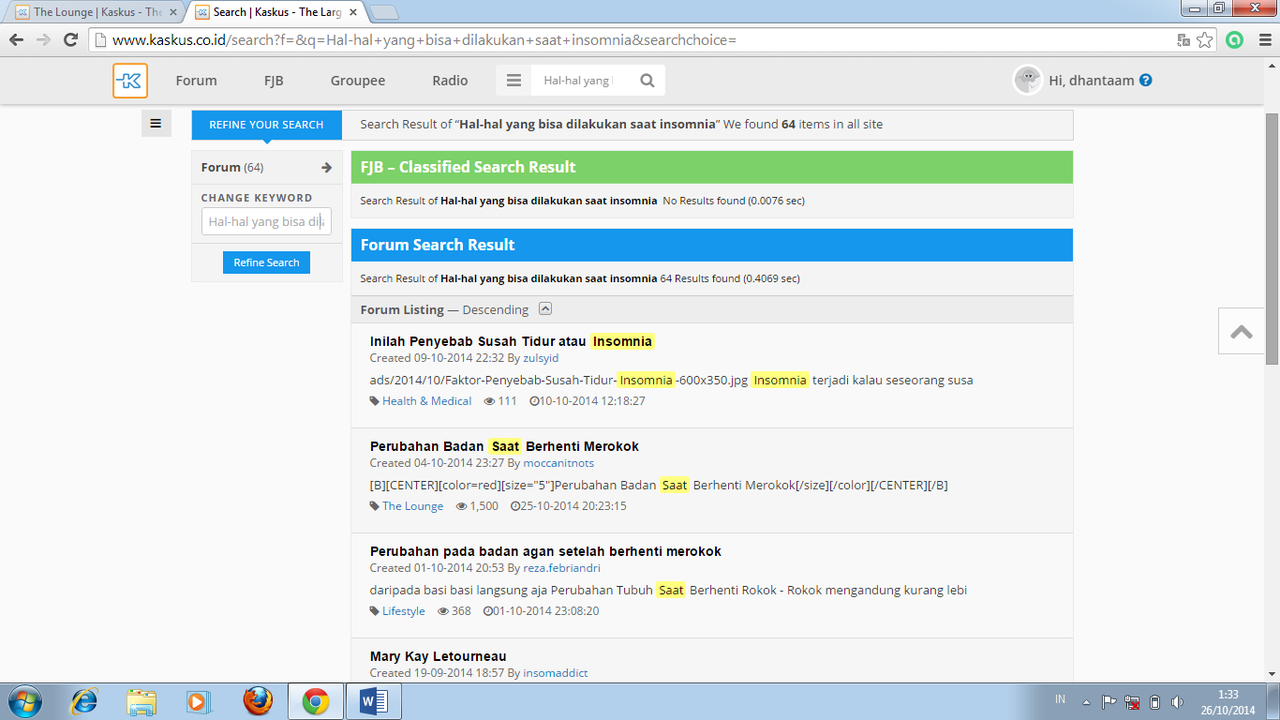Launch Internet Explorer from taskbar
Viewport: 1280px width, 720px height.
point(84,702)
